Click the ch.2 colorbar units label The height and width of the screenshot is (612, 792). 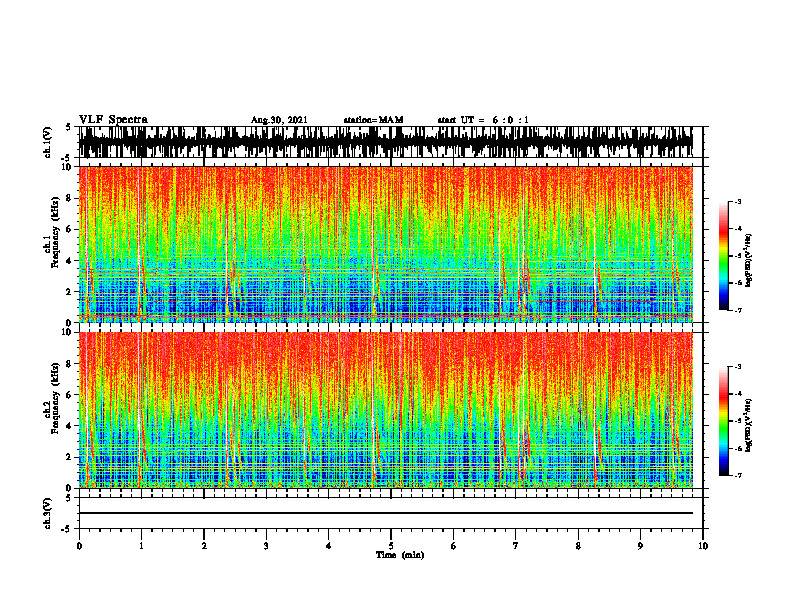[749, 425]
